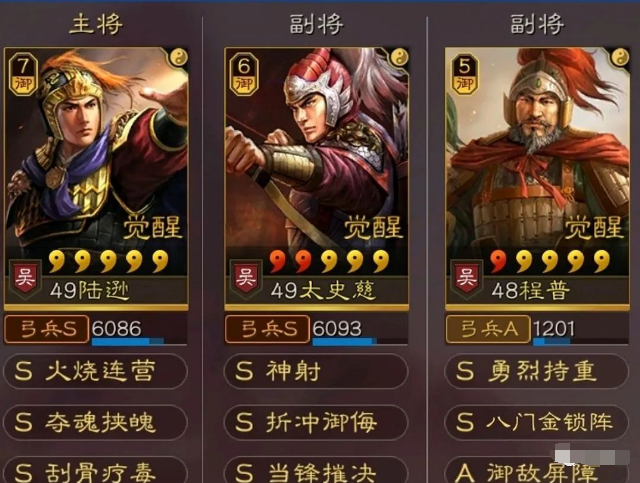Click the 吴 faction badge on 陆逊's card
Screen dimensions: 640x483
[x=25, y=278]
